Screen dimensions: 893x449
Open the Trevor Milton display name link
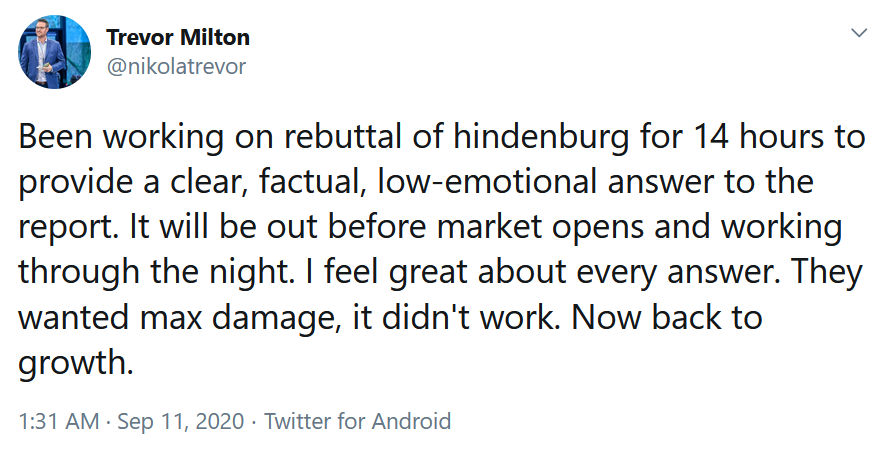click(178, 38)
